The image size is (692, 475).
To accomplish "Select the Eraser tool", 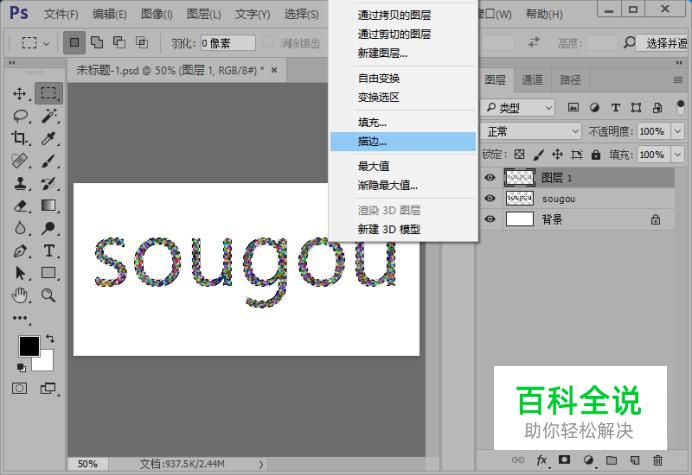I will [19, 206].
